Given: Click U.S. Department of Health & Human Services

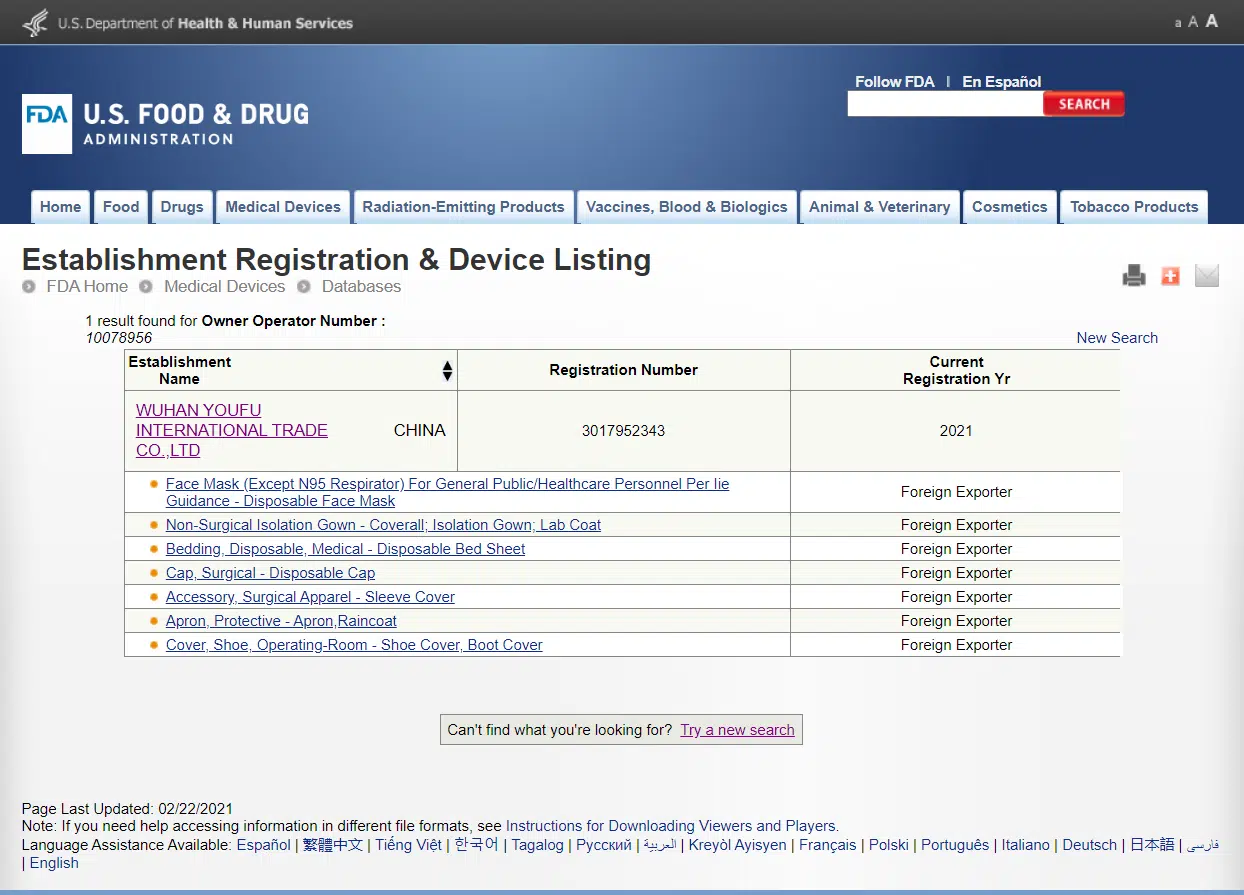Looking at the screenshot, I should [x=205, y=23].
